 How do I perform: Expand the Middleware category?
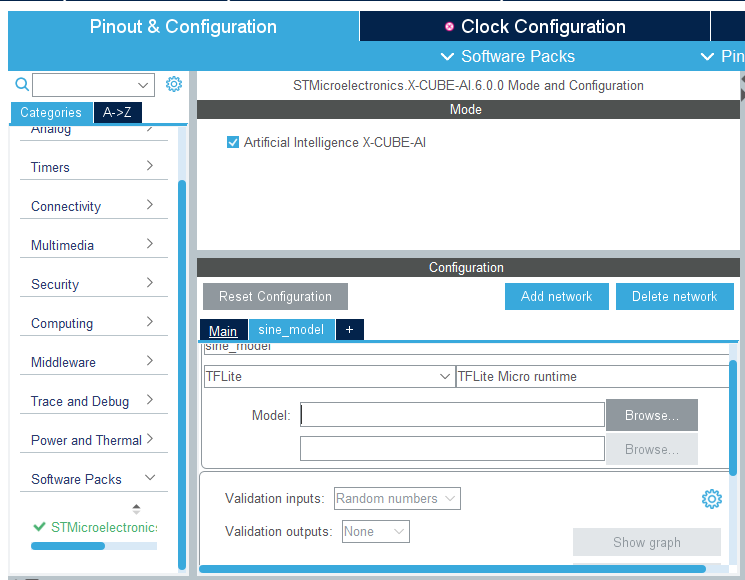pos(94,361)
